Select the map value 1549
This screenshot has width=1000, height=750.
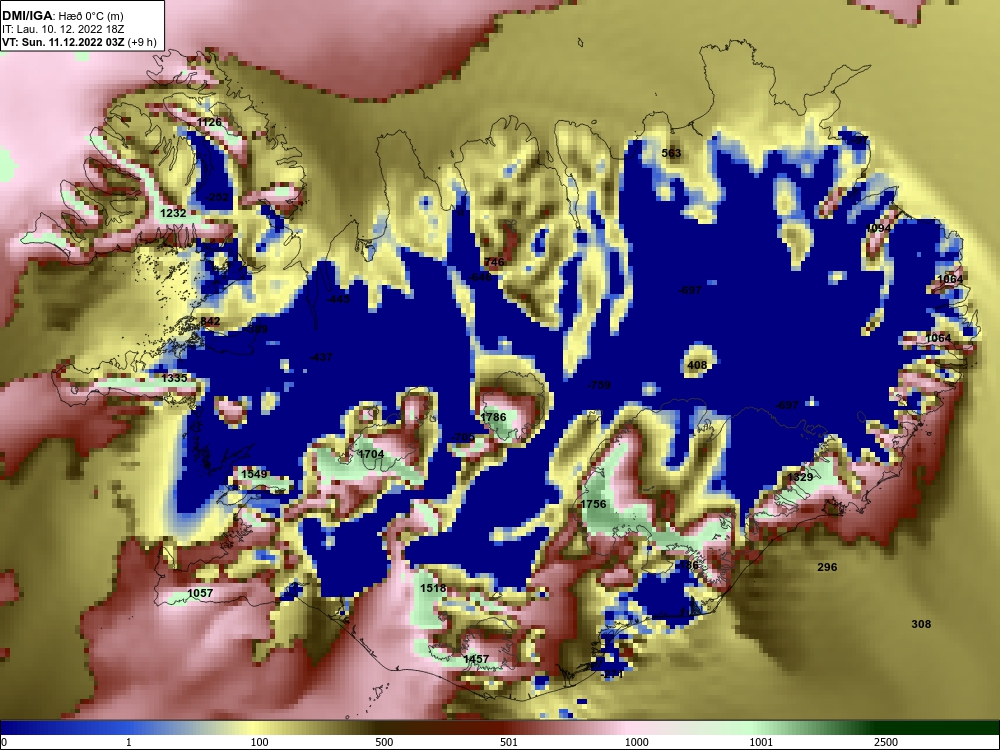pyautogui.click(x=254, y=474)
